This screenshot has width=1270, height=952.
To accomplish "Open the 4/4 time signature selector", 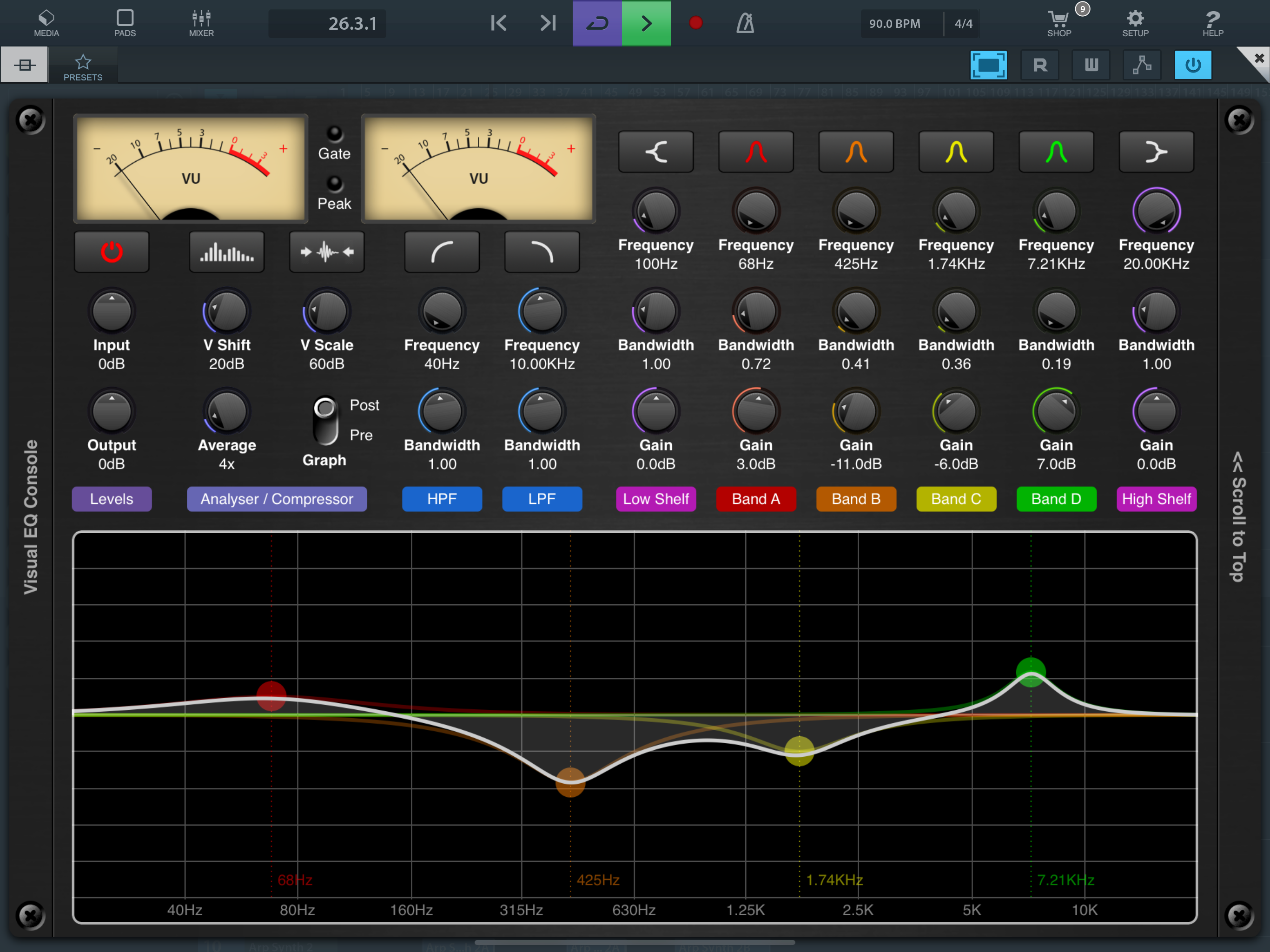I will (x=963, y=24).
